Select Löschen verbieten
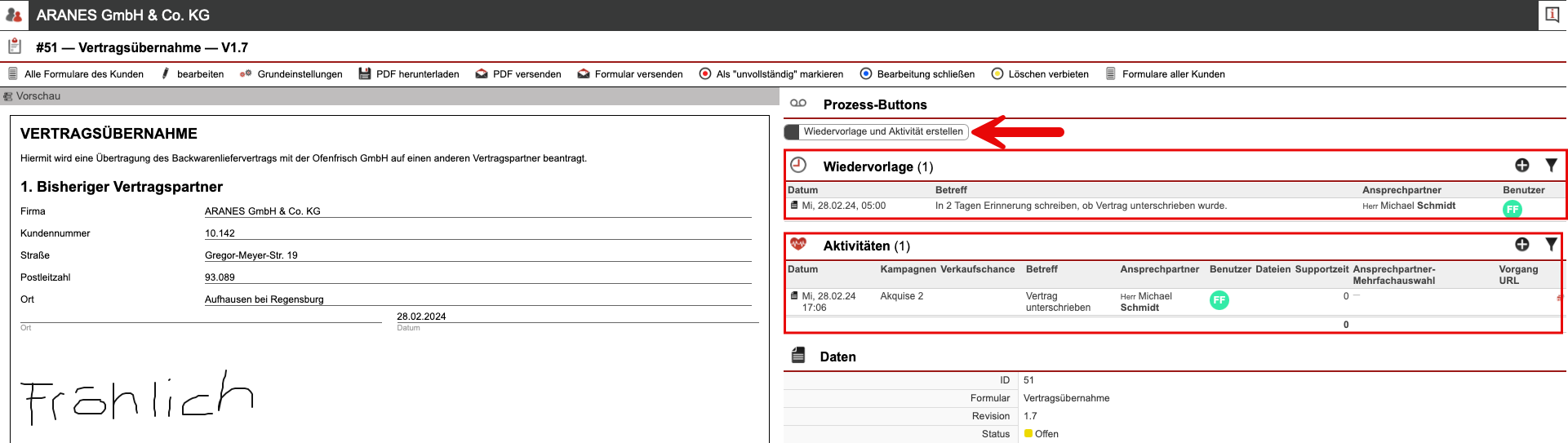1568x443 pixels. click(x=1040, y=73)
